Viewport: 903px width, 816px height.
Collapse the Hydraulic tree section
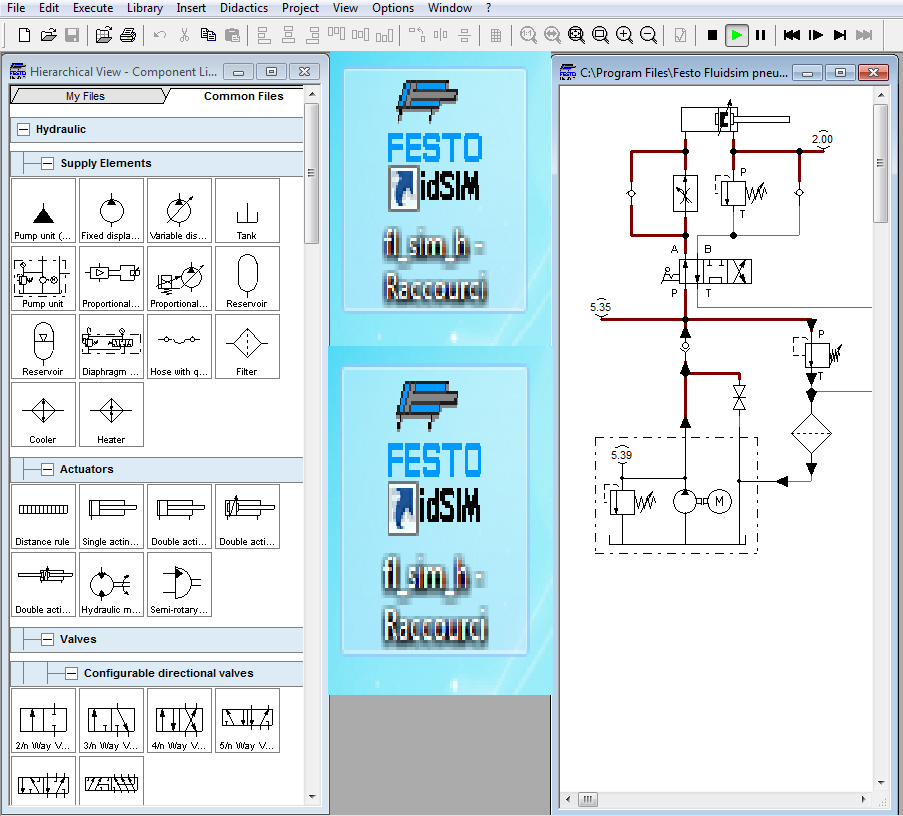(x=23, y=130)
